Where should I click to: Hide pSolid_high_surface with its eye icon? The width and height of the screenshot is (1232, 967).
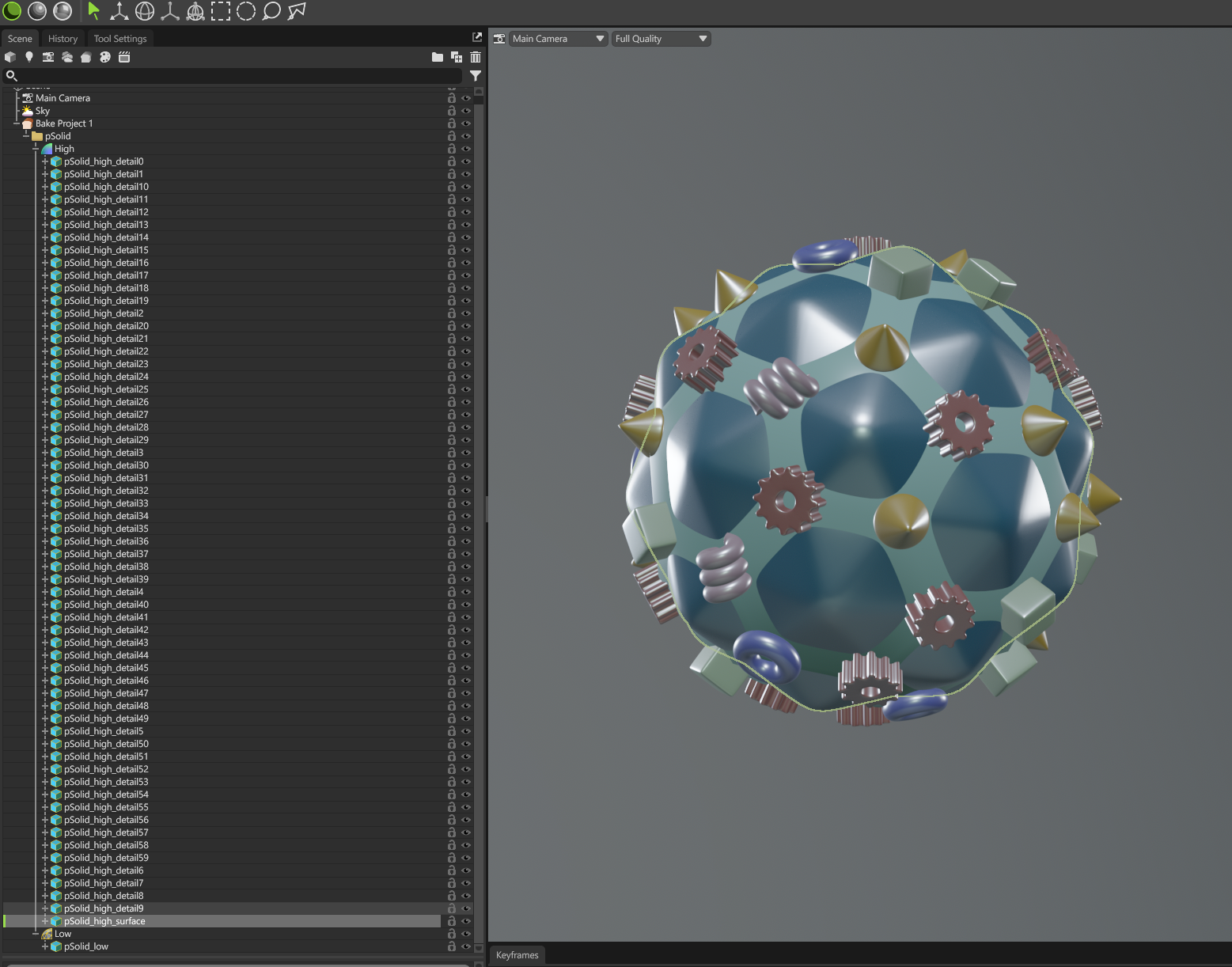pos(466,921)
